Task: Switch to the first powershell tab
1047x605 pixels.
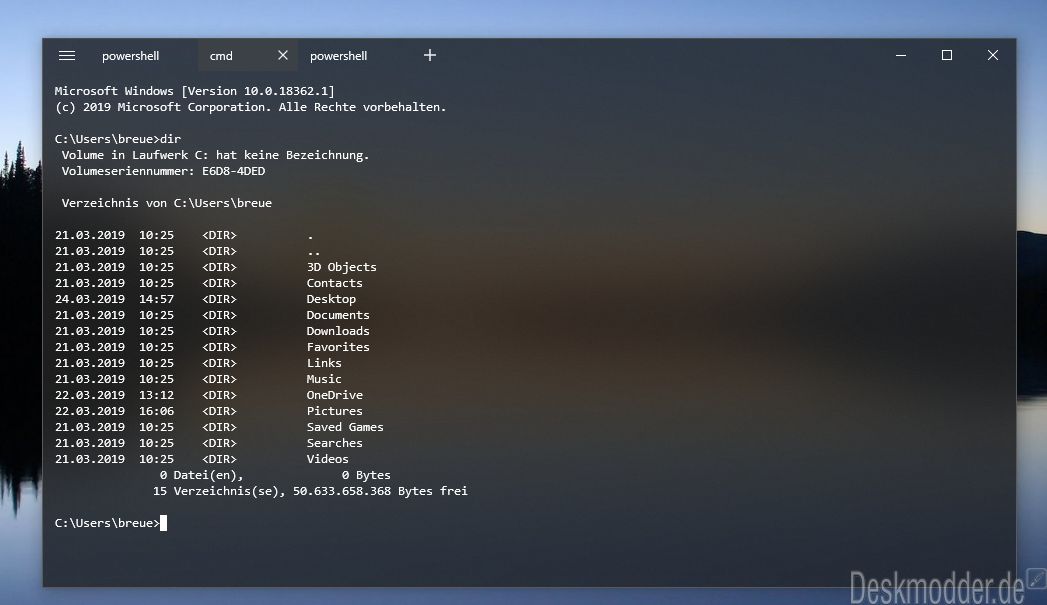Action: [x=130, y=56]
